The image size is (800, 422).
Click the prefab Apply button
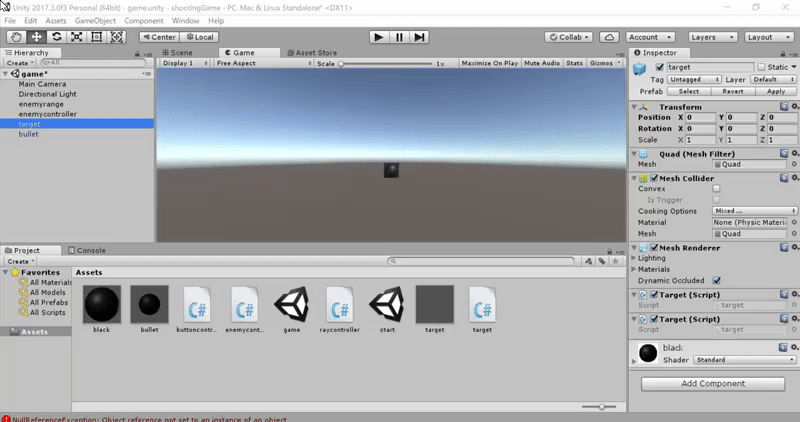coord(776,91)
